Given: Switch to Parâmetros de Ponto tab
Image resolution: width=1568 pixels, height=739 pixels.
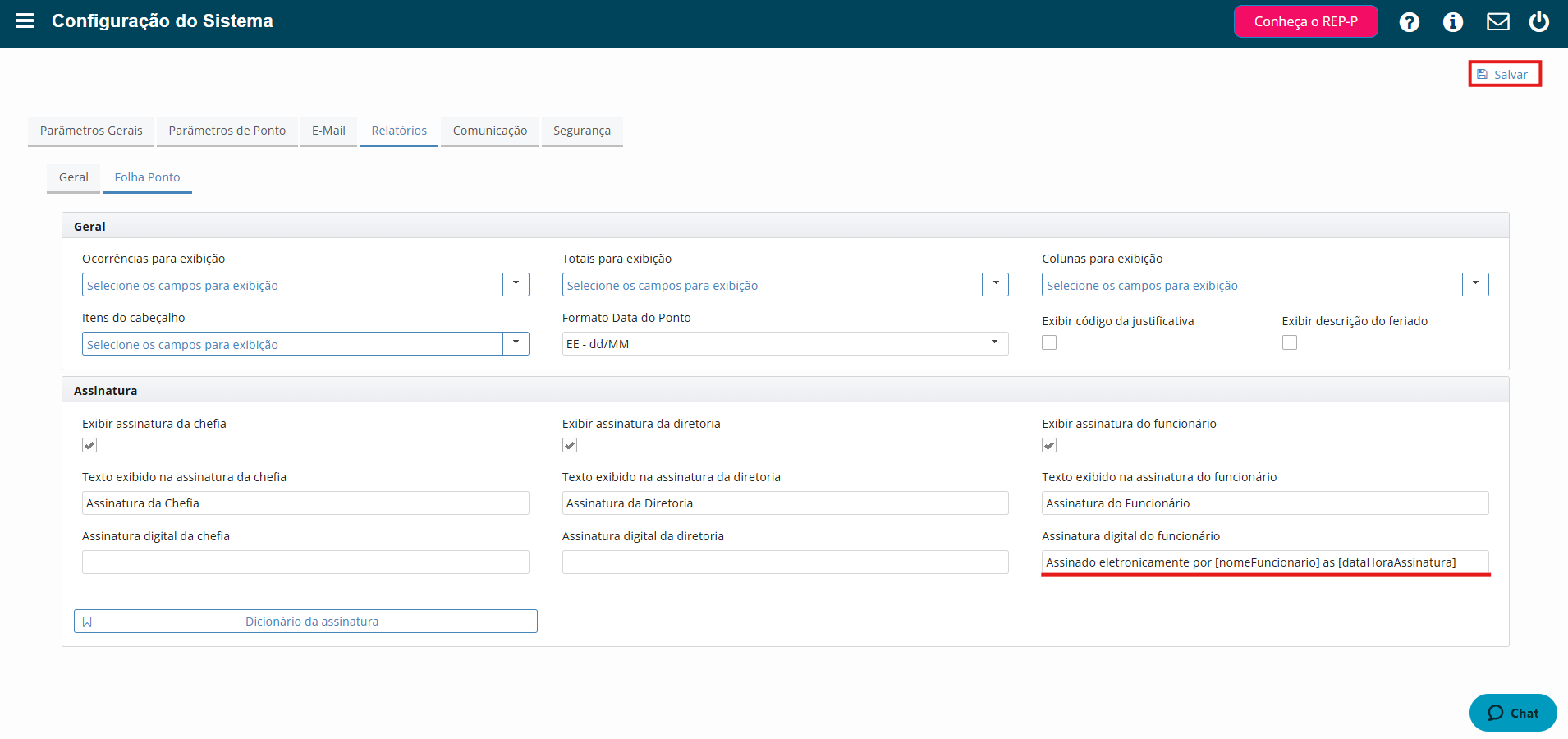Looking at the screenshot, I should pyautogui.click(x=227, y=131).
